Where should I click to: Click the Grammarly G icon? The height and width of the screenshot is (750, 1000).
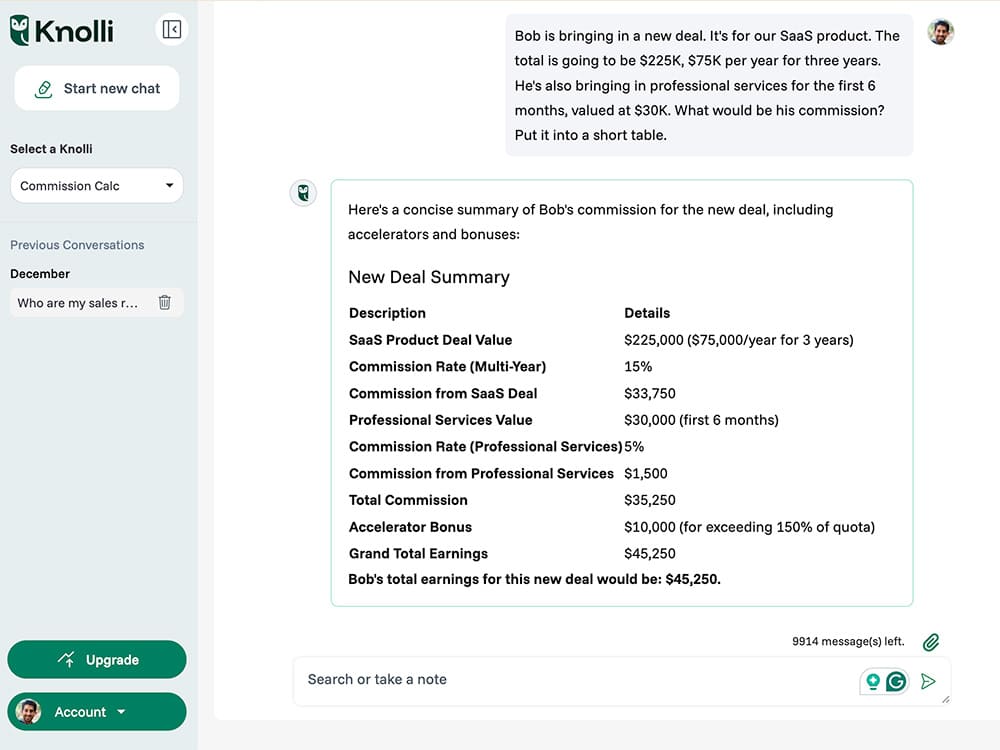[x=896, y=681]
